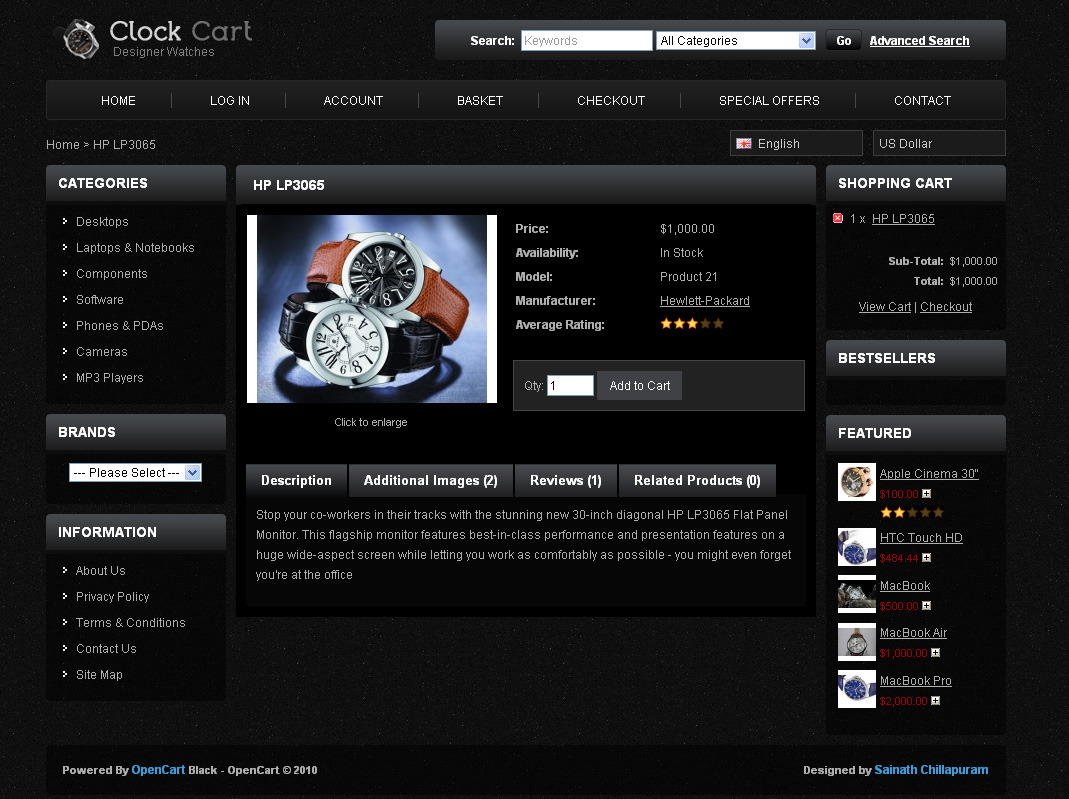Open the All Categories search dropdown
This screenshot has width=1069, height=799.
(x=735, y=41)
